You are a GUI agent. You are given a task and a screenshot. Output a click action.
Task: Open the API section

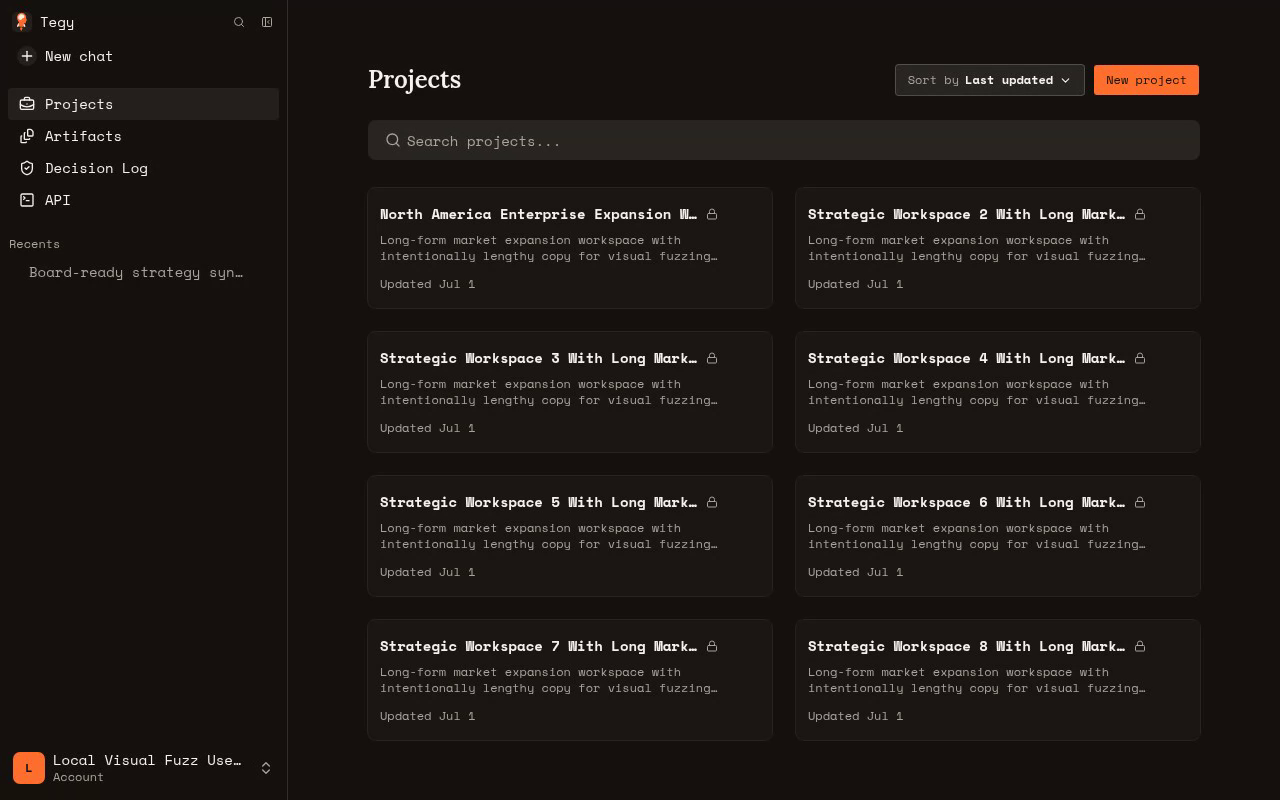pyautogui.click(x=143, y=200)
